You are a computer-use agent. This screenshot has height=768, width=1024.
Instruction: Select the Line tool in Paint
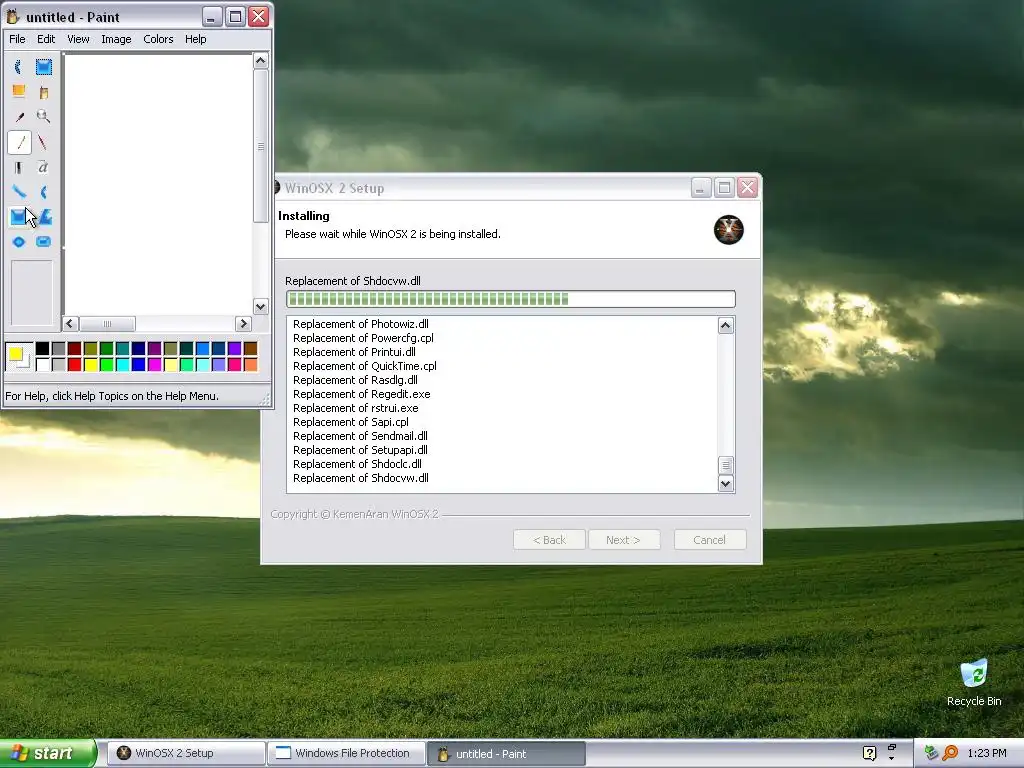(x=18, y=192)
